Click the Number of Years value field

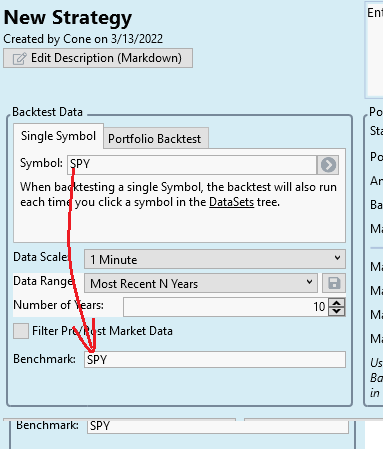tap(226, 307)
